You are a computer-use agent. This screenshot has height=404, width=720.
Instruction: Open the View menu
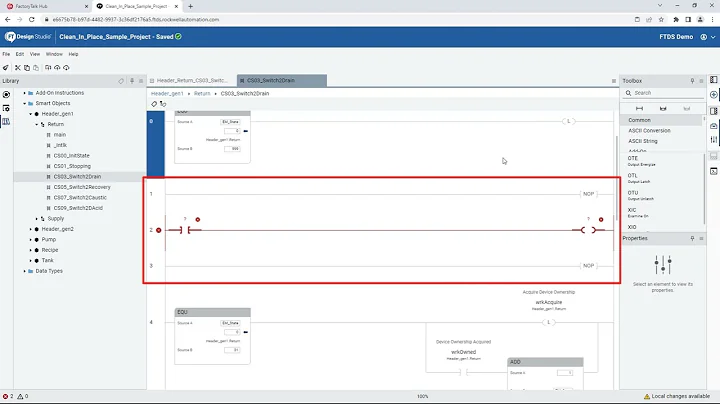[35, 54]
